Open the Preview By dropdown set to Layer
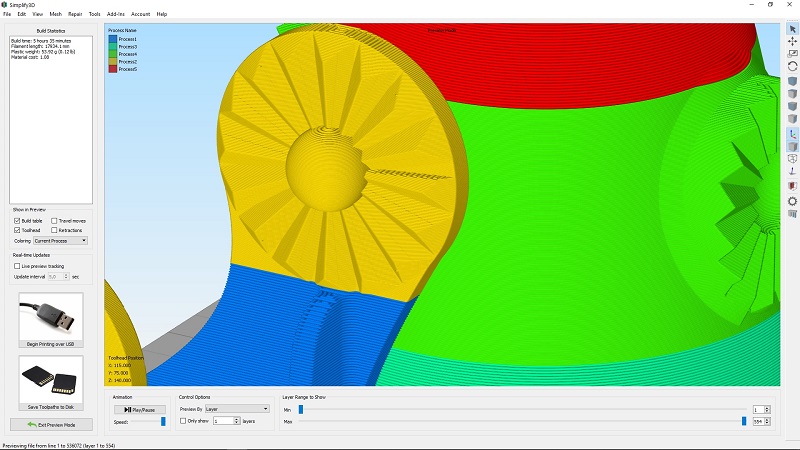The image size is (800, 450). click(237, 409)
